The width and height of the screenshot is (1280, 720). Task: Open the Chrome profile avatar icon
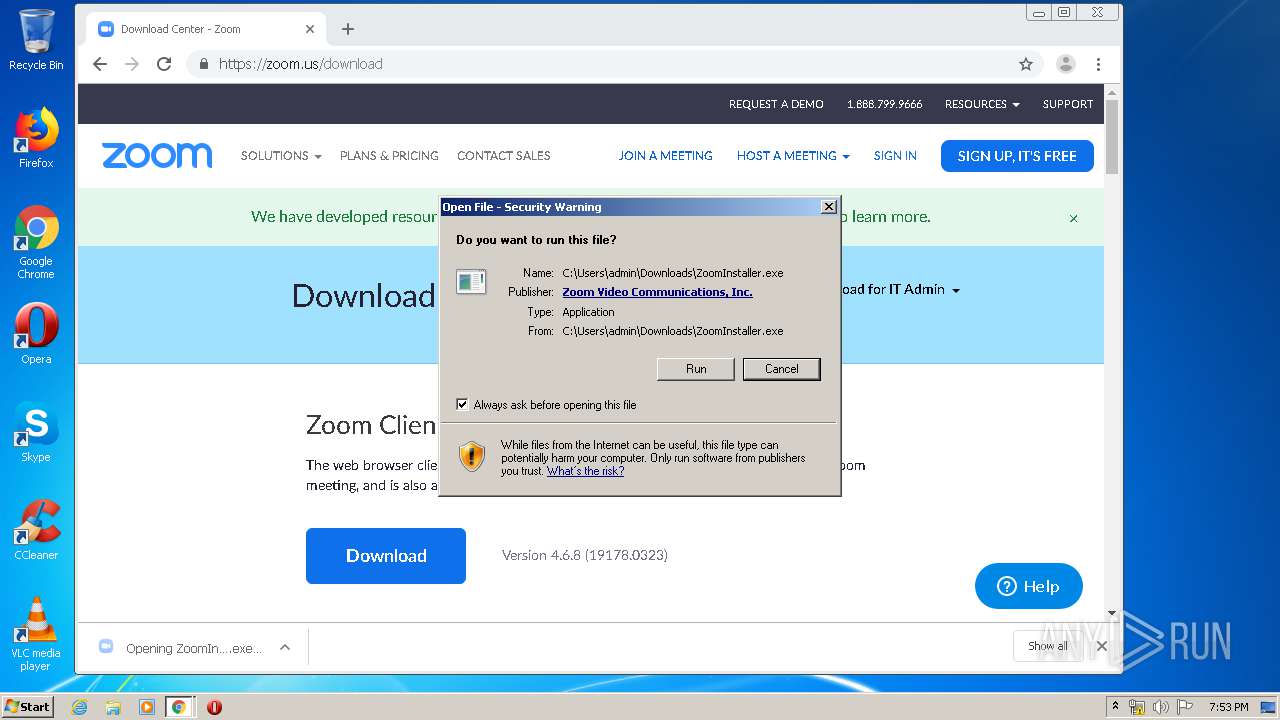point(1066,64)
